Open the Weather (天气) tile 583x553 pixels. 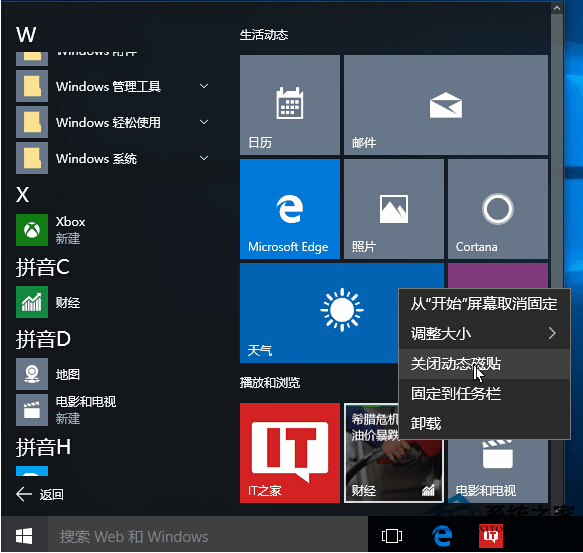click(319, 313)
